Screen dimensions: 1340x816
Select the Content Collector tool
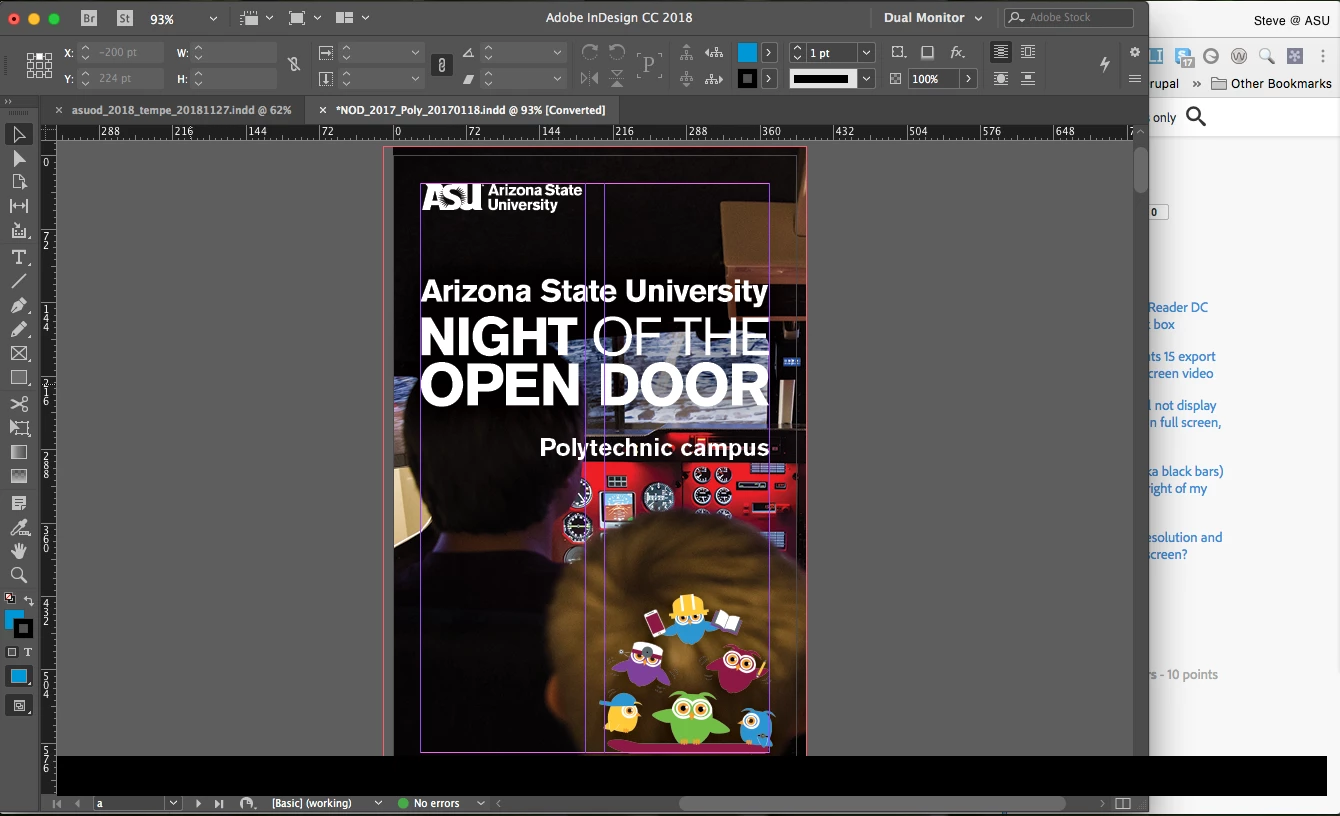click(19, 231)
